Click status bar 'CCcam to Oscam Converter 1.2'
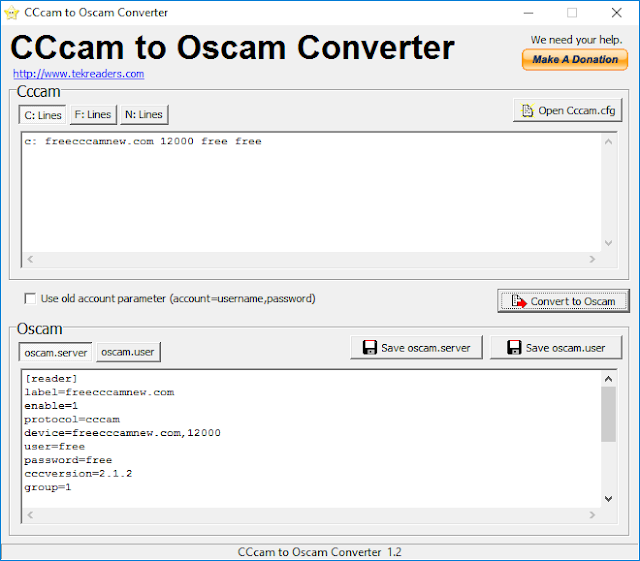The image size is (640, 561). point(320,552)
